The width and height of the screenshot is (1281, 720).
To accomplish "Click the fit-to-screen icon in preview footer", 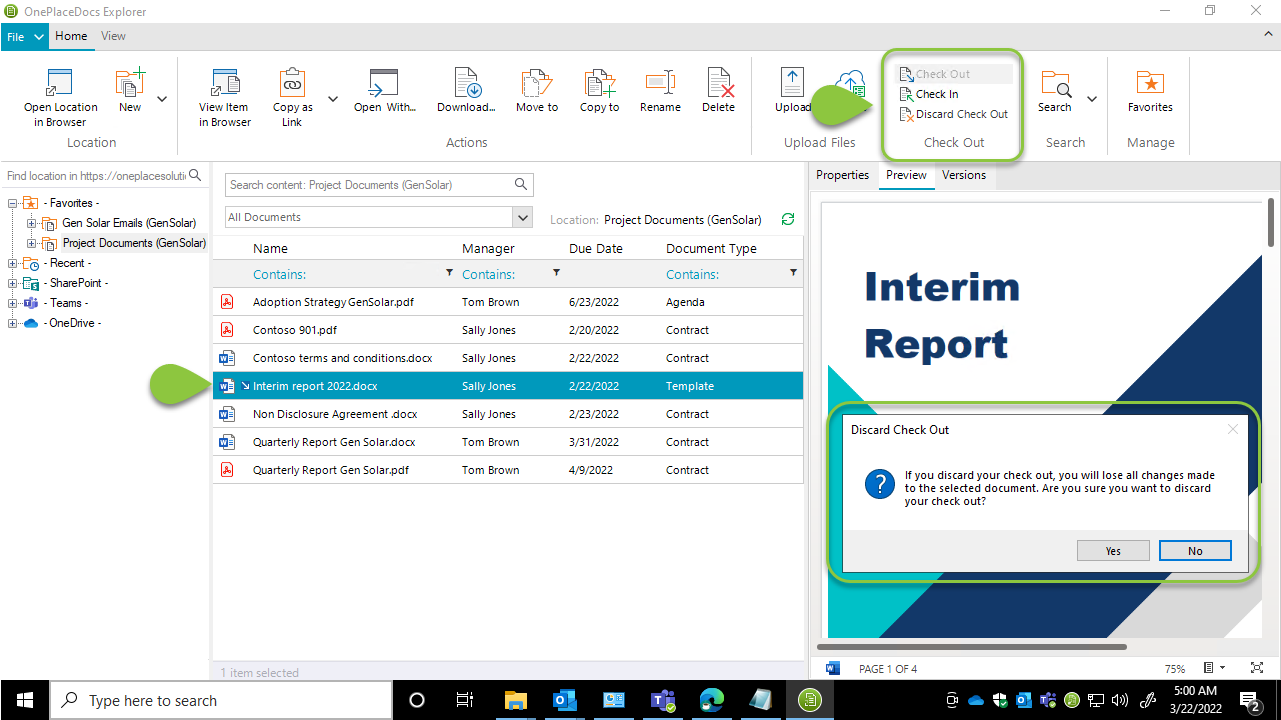I will [x=1257, y=668].
